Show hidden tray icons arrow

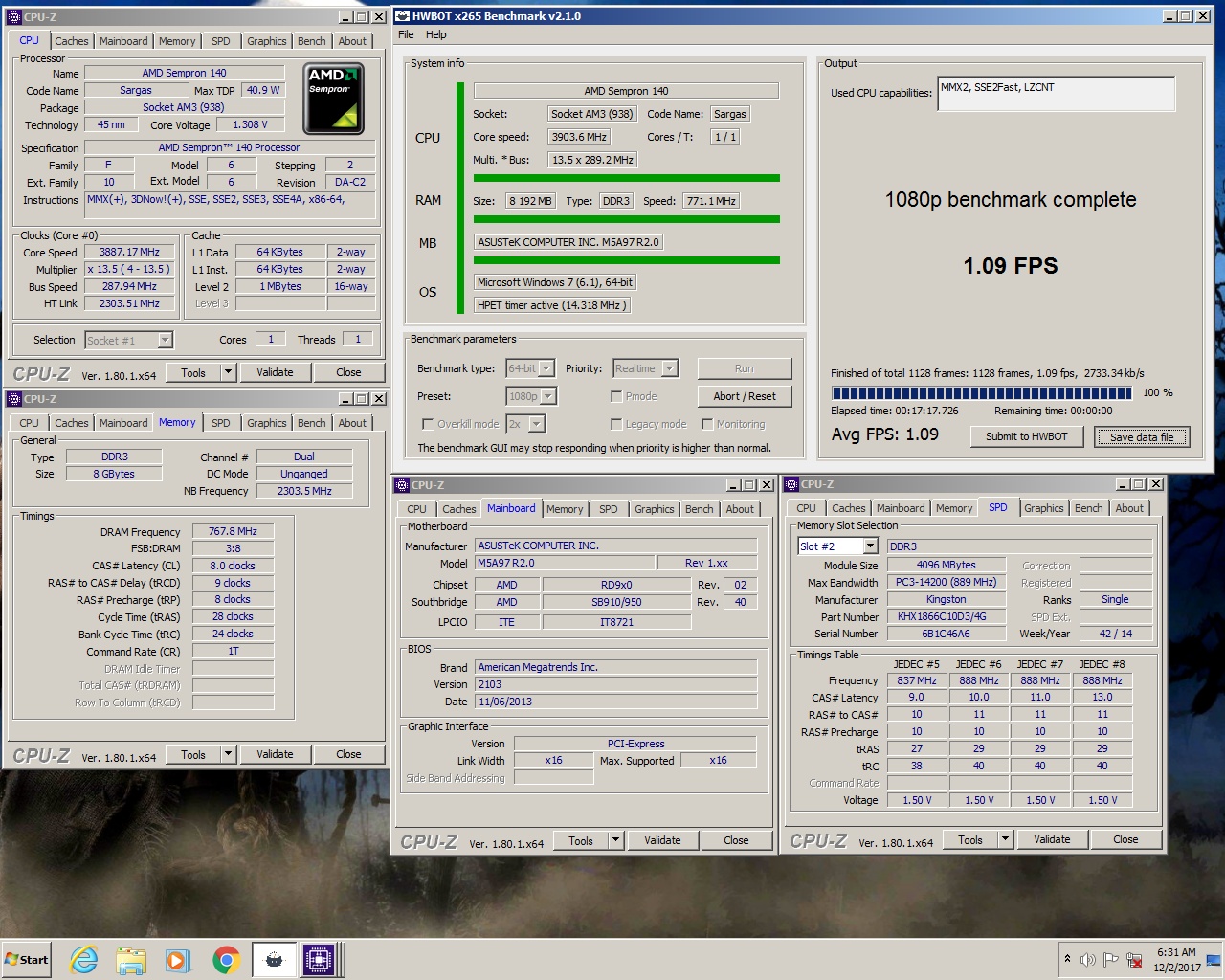[1067, 959]
